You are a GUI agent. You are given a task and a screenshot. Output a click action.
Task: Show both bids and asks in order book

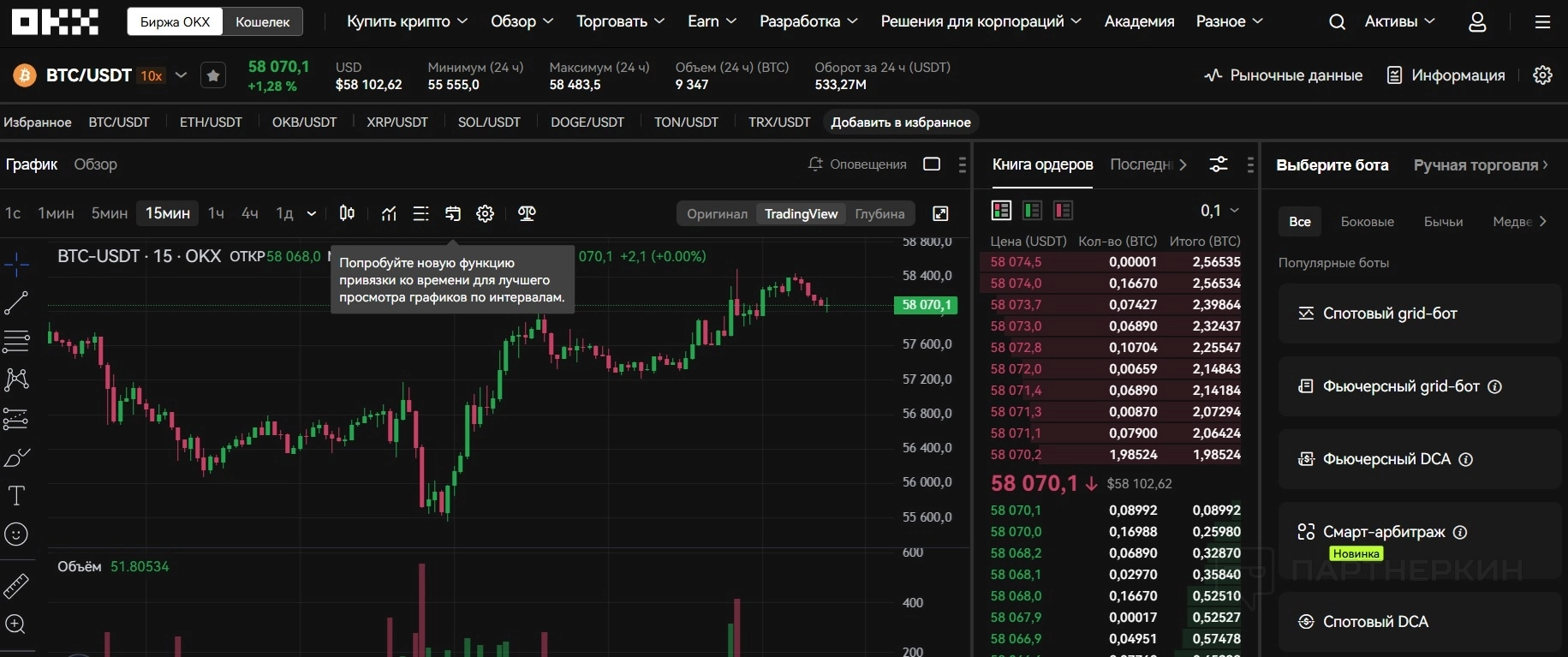[x=1001, y=210]
